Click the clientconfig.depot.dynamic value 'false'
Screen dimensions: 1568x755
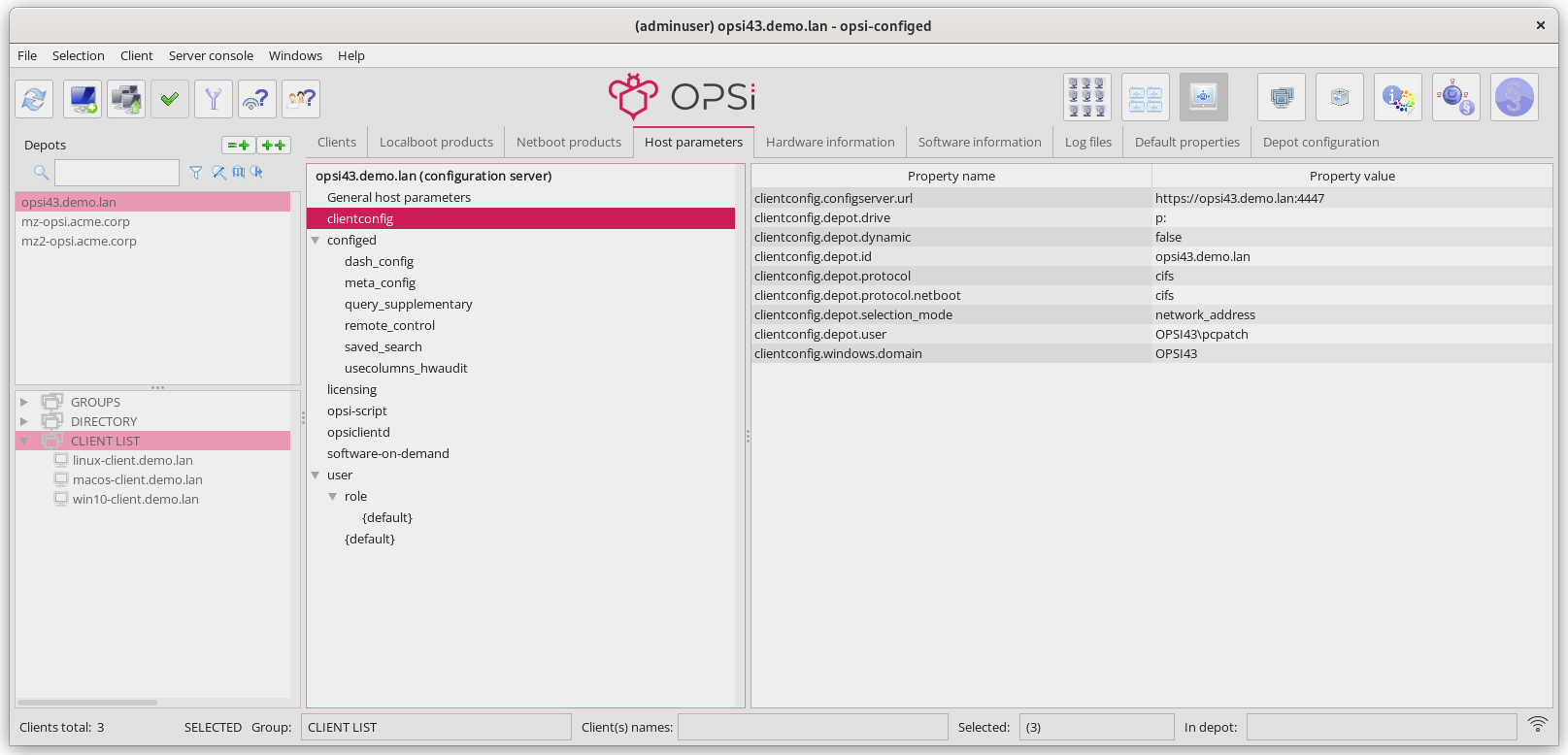[x=1352, y=237]
